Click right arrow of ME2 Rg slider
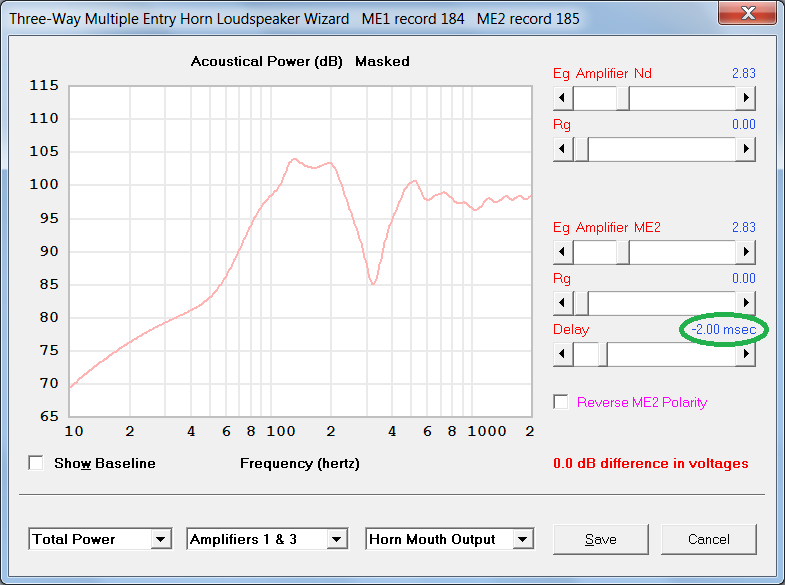This screenshot has width=785, height=585. [x=745, y=303]
